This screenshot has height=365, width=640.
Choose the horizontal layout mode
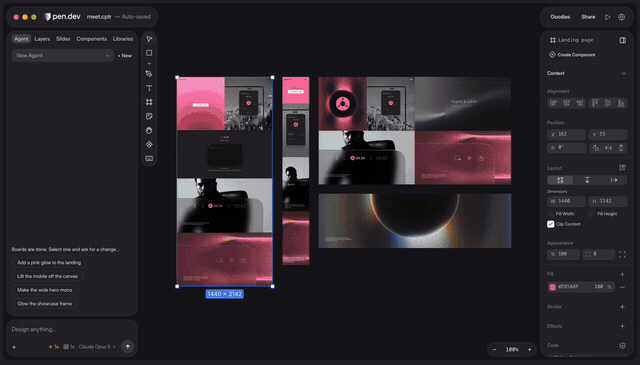click(x=613, y=180)
